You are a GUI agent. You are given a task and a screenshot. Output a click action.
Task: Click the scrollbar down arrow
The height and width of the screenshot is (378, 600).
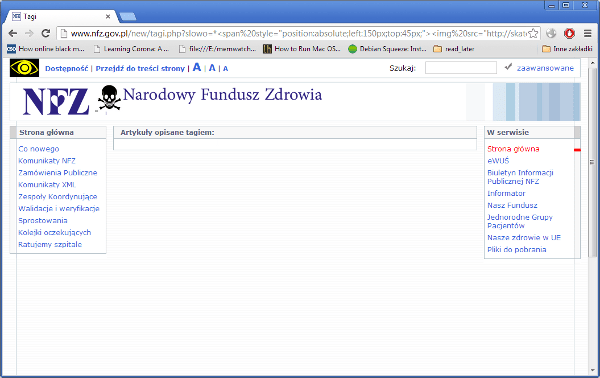(592, 370)
